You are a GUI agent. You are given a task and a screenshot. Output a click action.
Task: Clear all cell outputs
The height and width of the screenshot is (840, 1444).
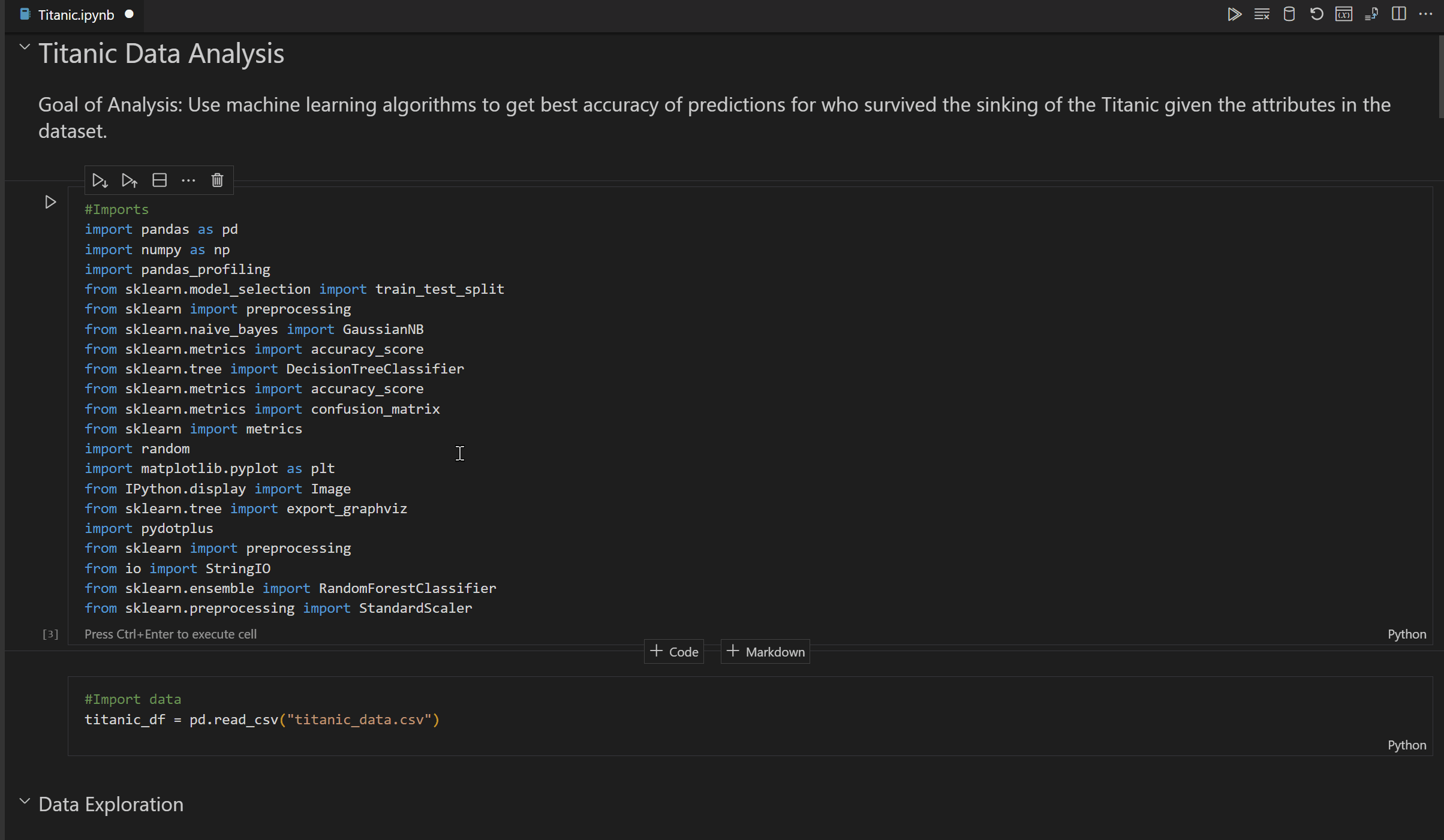click(x=1262, y=14)
